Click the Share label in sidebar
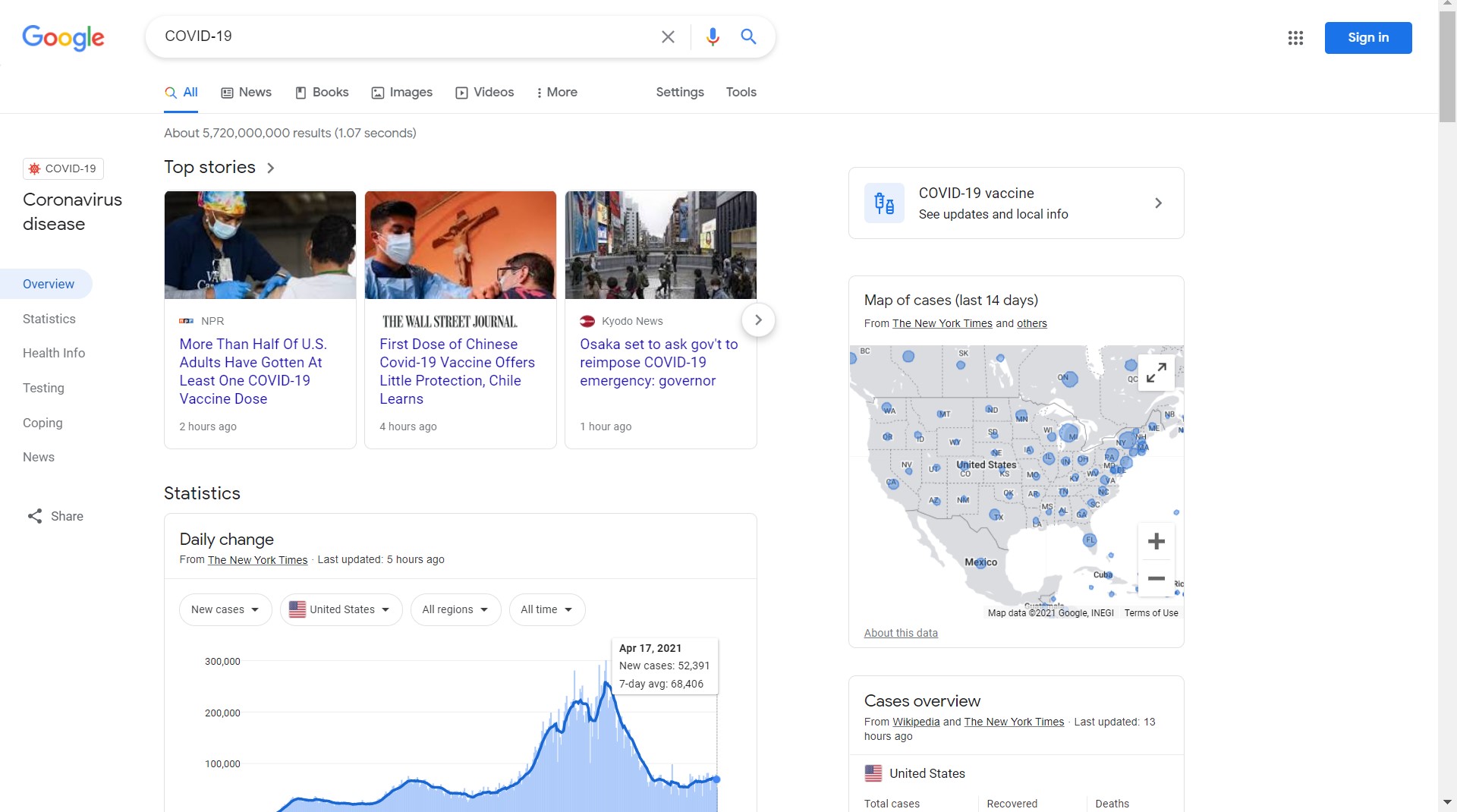The width and height of the screenshot is (1457, 812). (x=67, y=516)
